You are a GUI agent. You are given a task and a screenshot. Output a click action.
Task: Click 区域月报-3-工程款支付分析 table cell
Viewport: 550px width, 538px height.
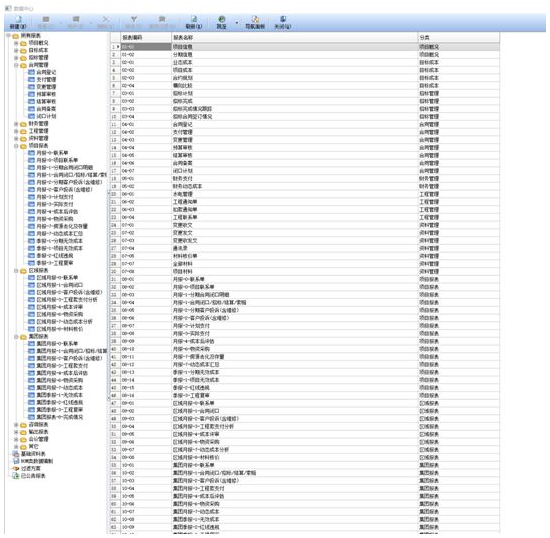(x=295, y=426)
